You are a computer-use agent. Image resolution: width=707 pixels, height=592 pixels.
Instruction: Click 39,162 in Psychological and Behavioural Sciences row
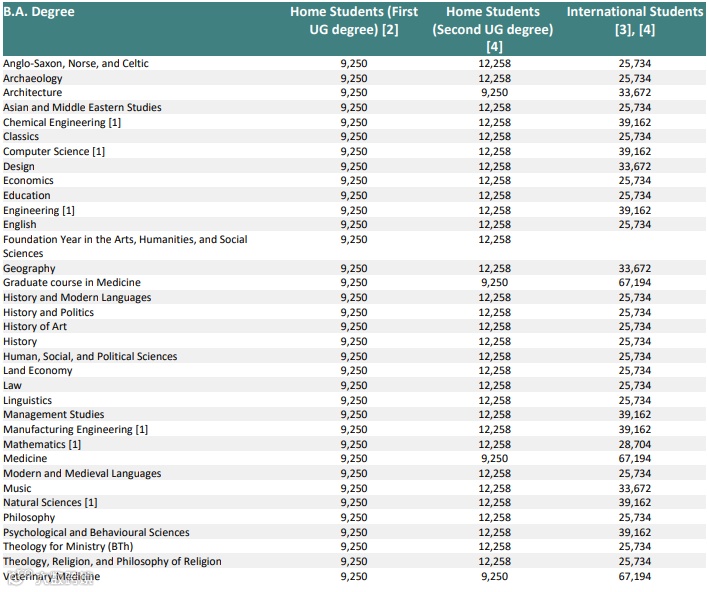[x=634, y=532]
